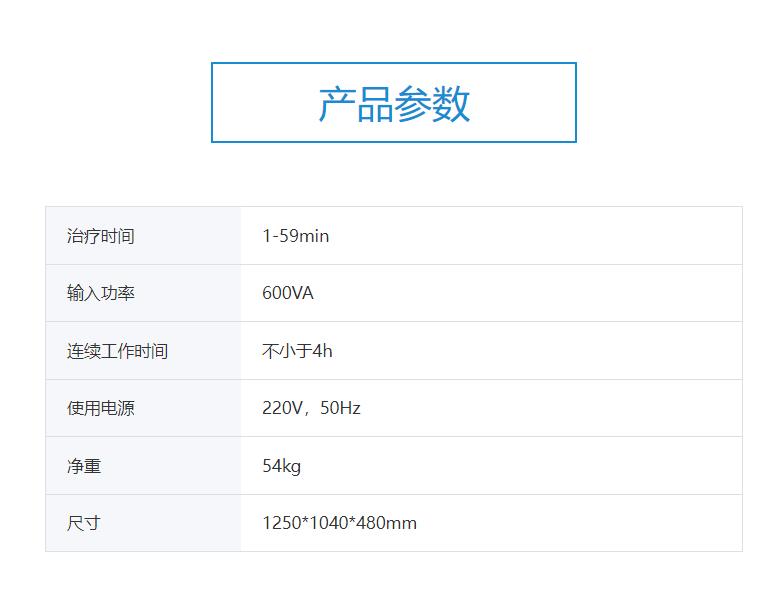Click the 连续工作时间 label
Image resolution: width=780 pixels, height=614 pixels.
click(x=117, y=351)
